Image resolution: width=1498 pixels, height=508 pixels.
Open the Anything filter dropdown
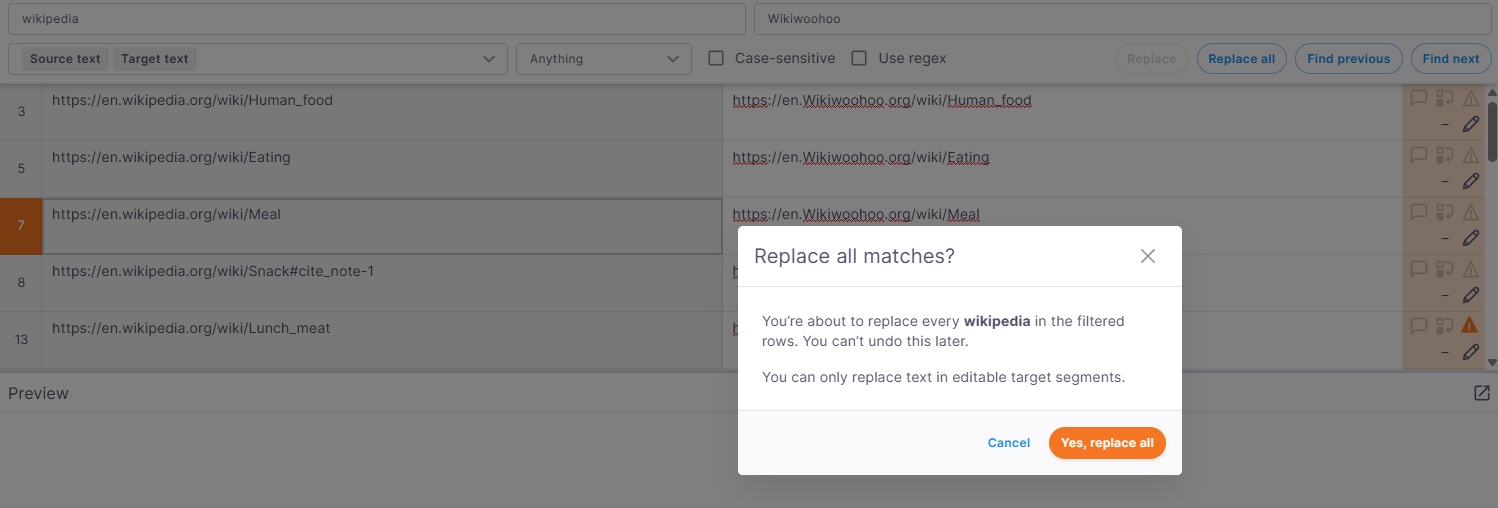tap(604, 59)
